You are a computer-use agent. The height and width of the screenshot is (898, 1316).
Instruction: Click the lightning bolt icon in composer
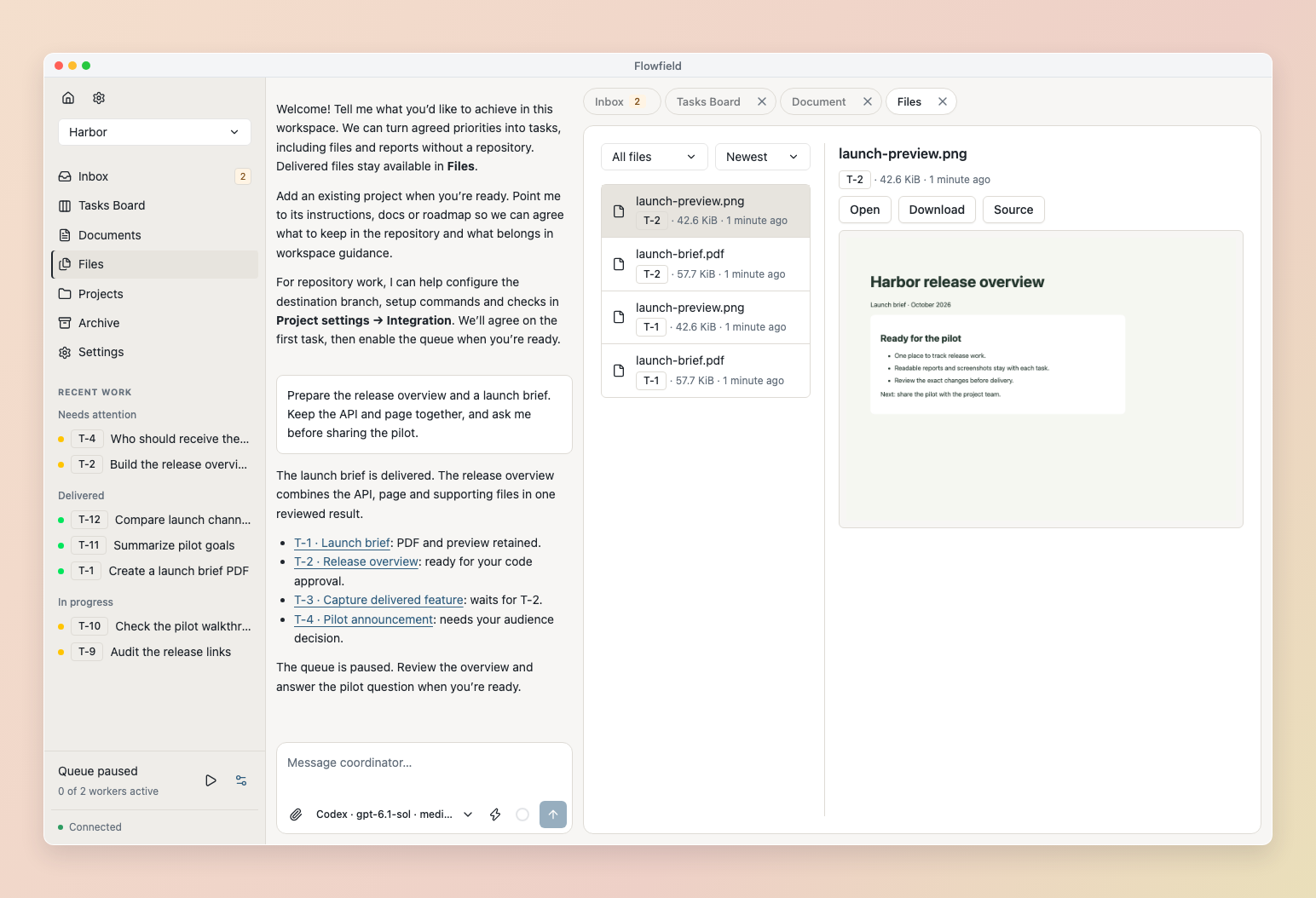tap(495, 815)
